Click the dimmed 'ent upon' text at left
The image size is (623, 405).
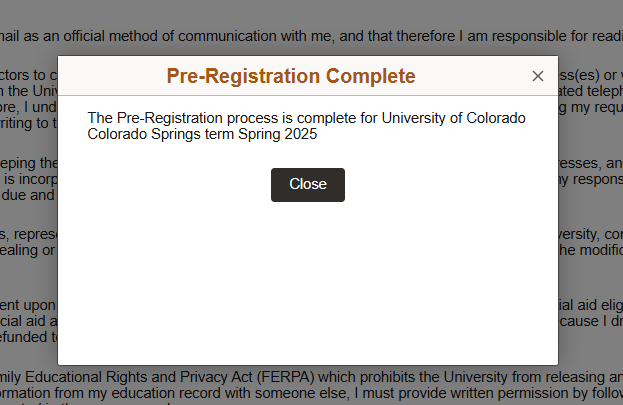pyautogui.click(x=28, y=303)
